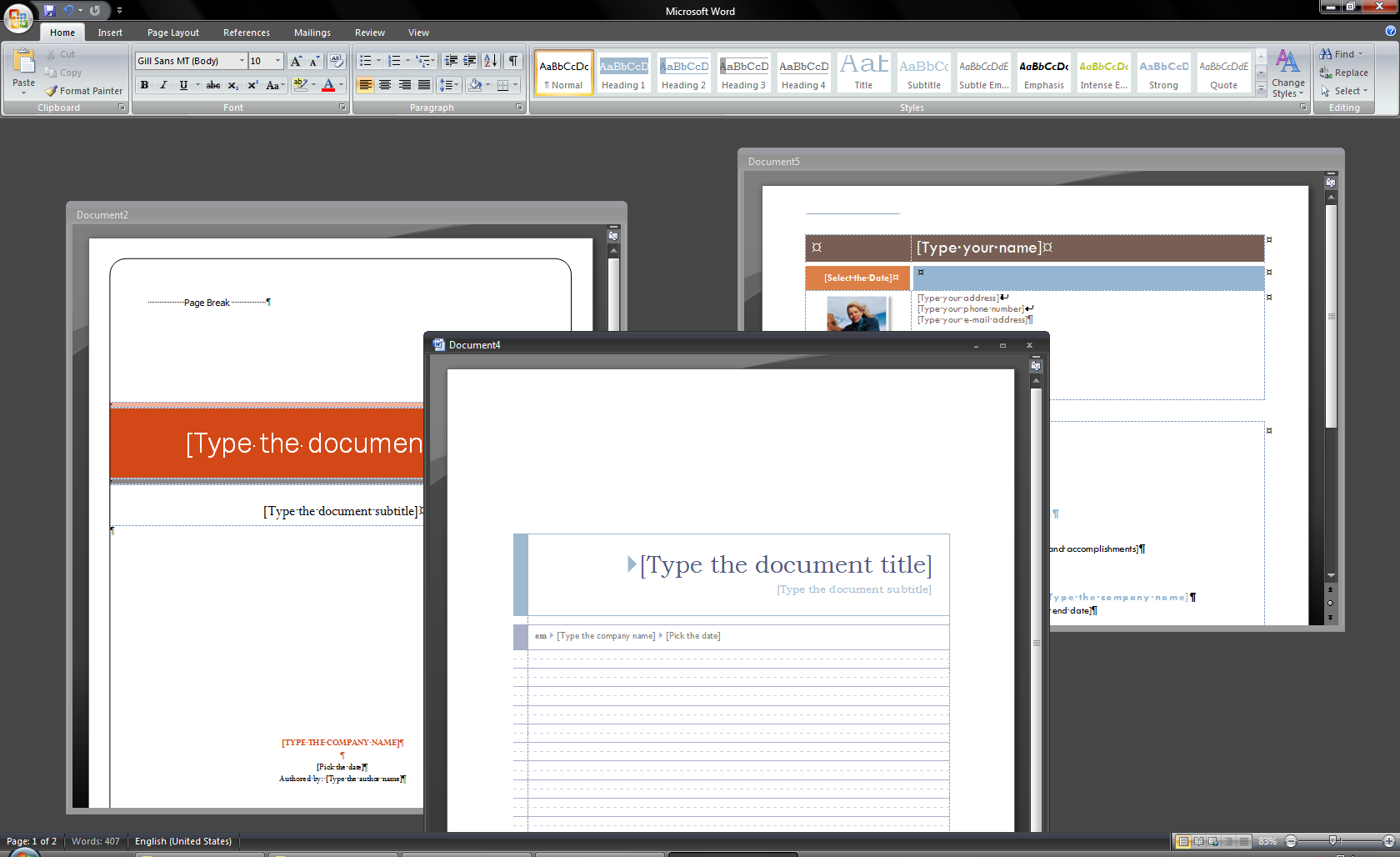Open the font name combo box

pyautogui.click(x=191, y=61)
